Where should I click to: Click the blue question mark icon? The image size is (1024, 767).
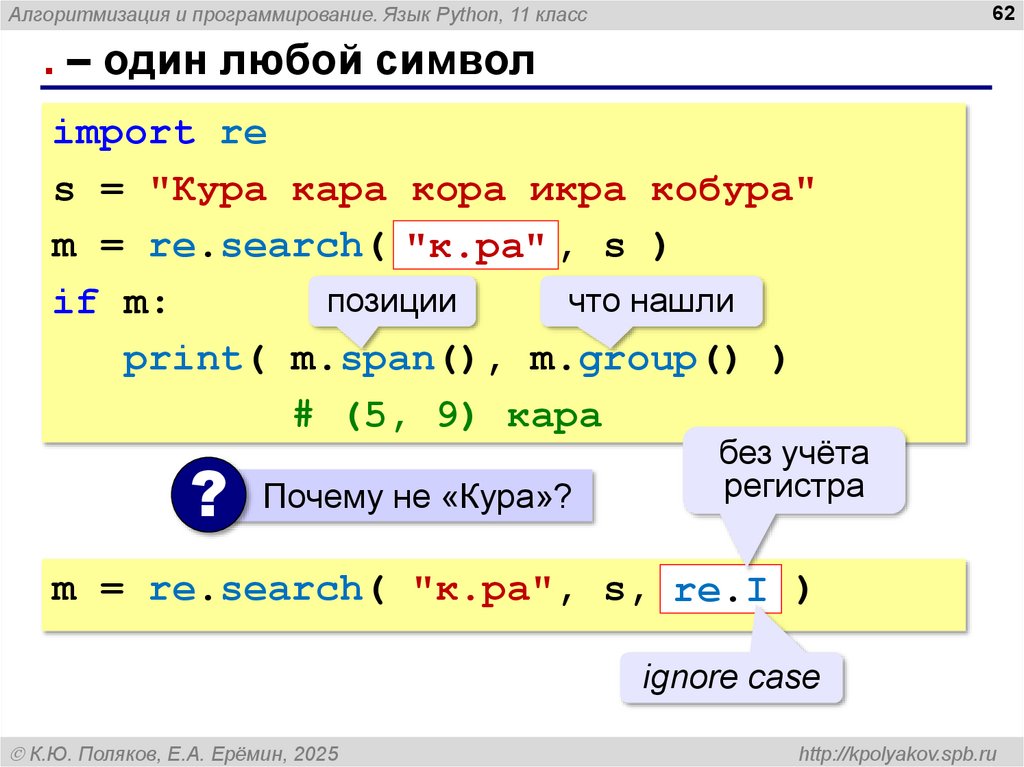pyautogui.click(x=207, y=494)
